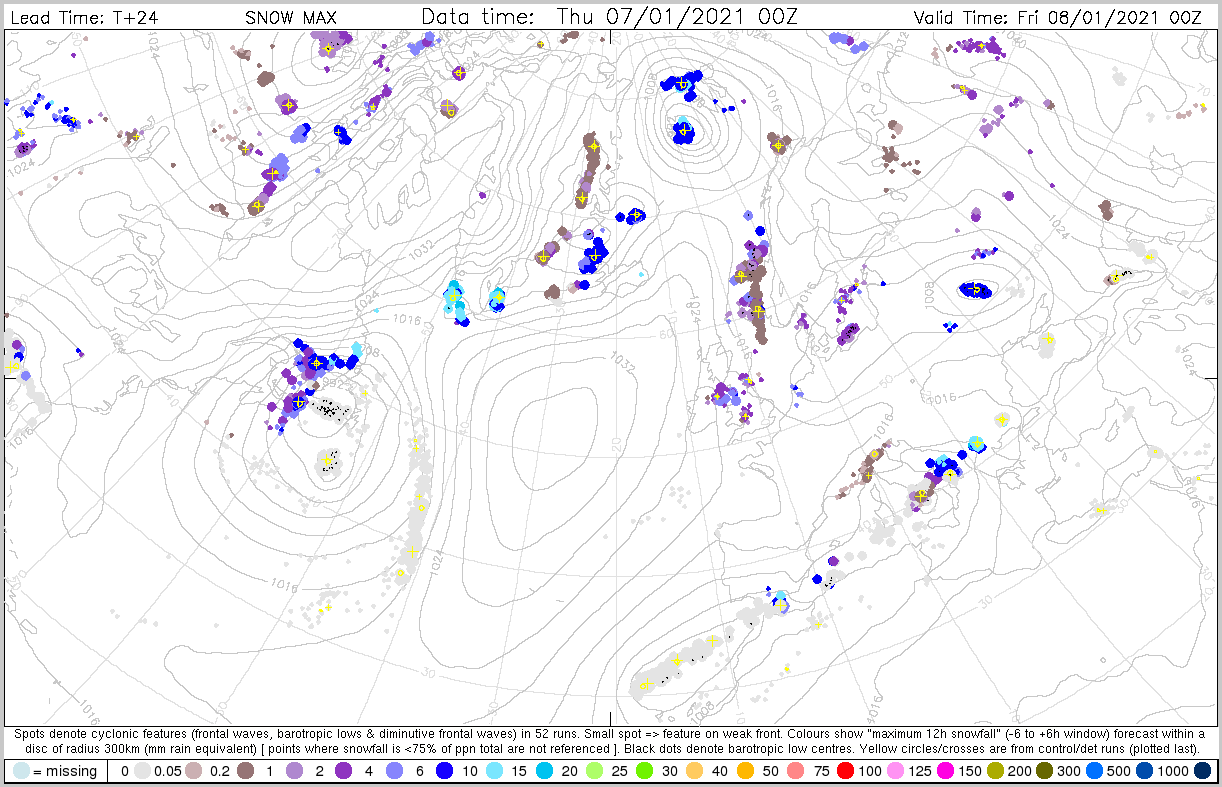Click the 'Spots denote cyclonic features' caption line

(x=611, y=733)
